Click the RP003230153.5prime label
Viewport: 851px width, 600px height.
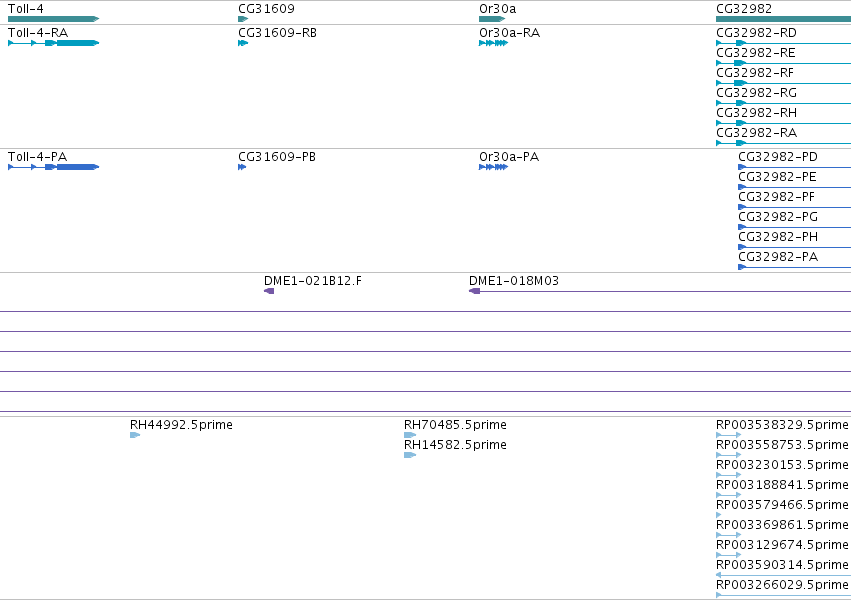tap(782, 465)
